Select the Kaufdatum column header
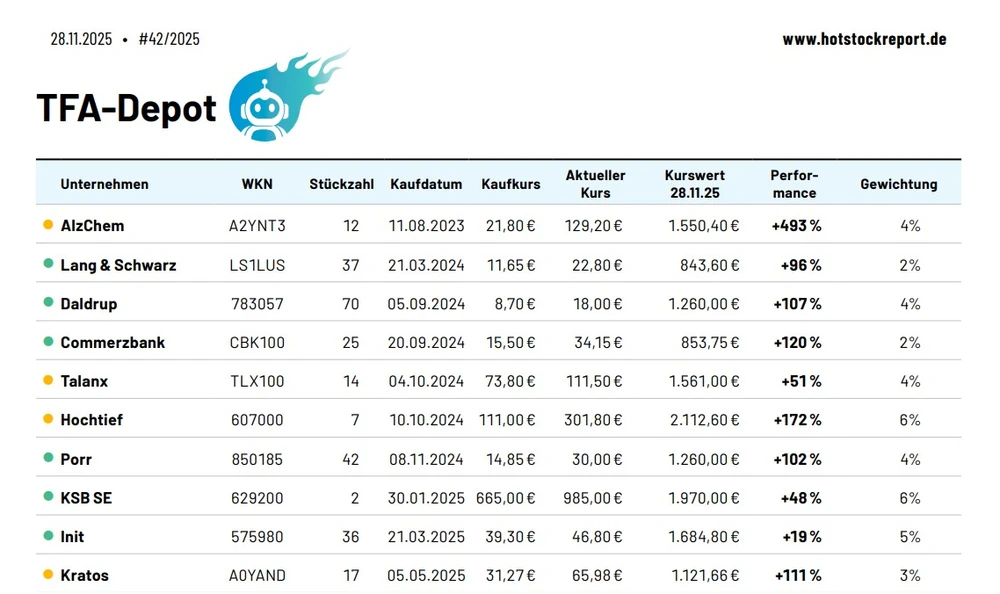 click(426, 184)
